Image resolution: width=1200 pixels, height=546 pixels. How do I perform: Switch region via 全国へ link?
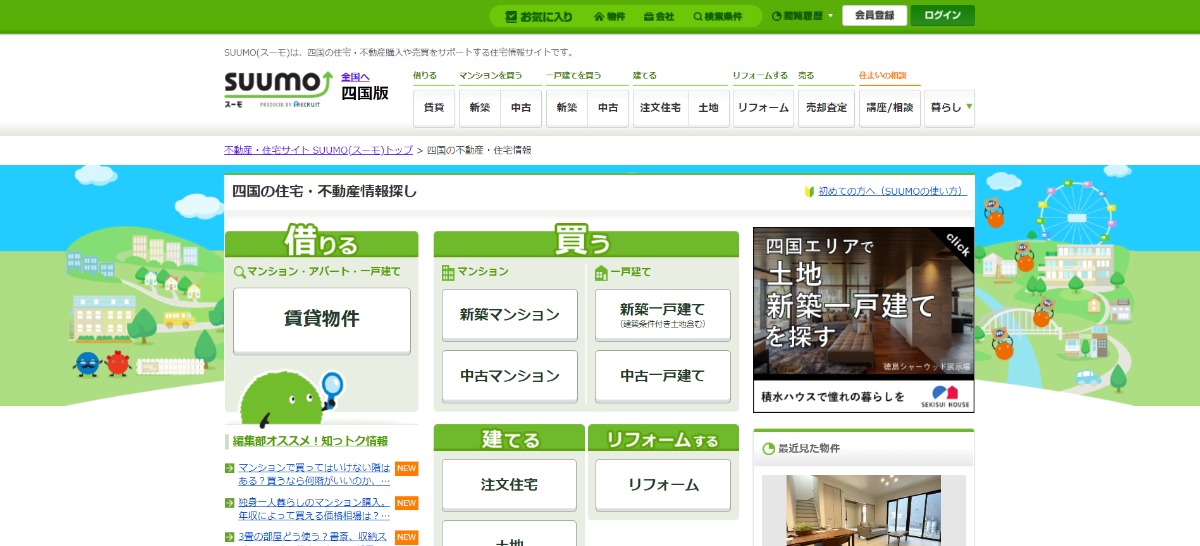355,77
